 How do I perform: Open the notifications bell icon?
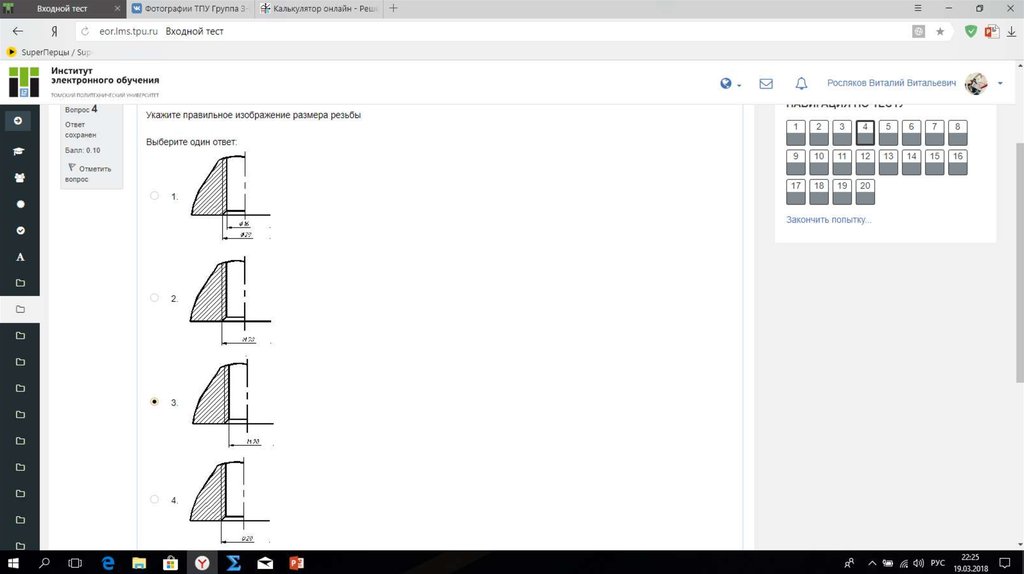tap(801, 84)
